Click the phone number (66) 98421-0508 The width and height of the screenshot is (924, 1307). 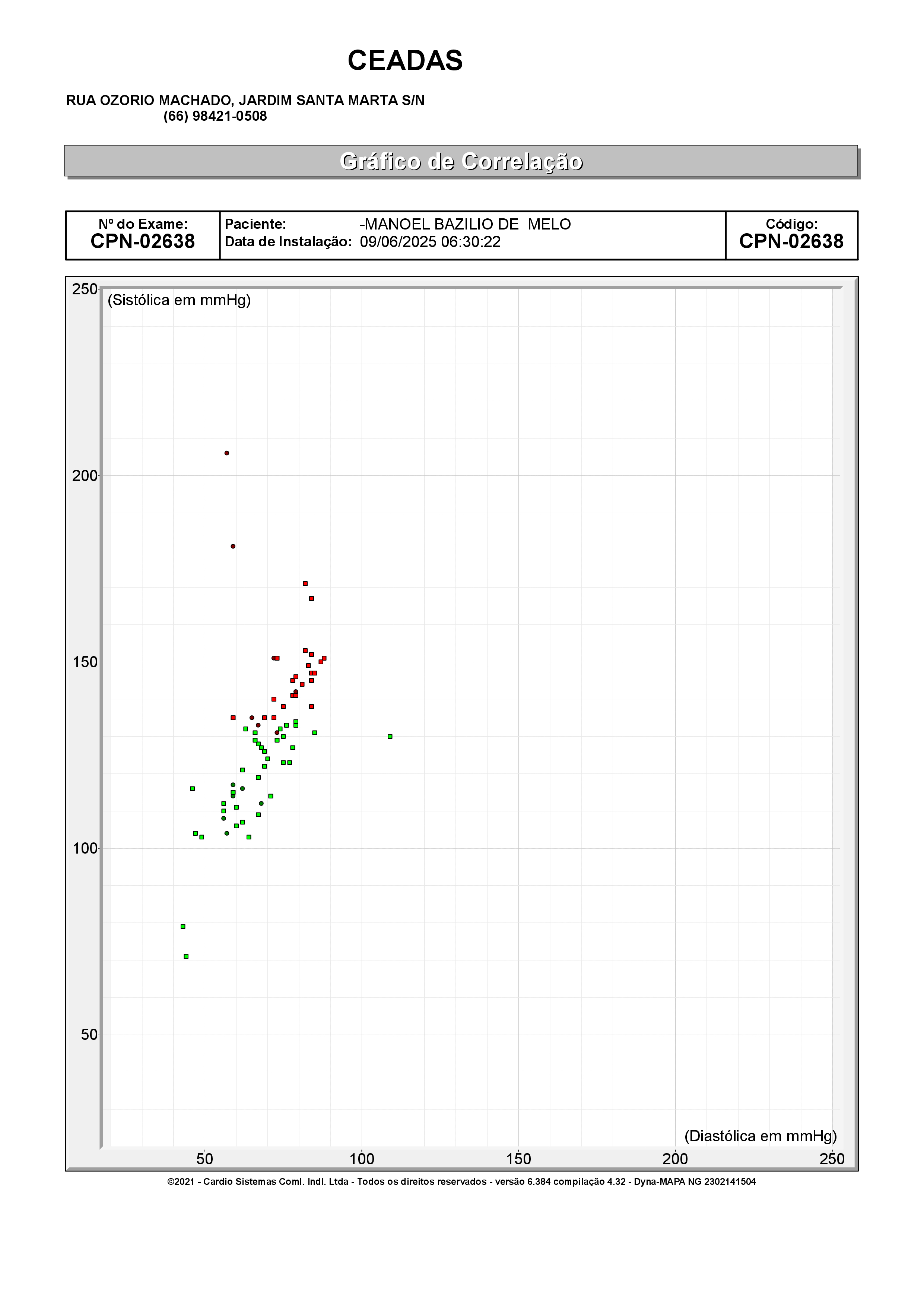pos(215,116)
